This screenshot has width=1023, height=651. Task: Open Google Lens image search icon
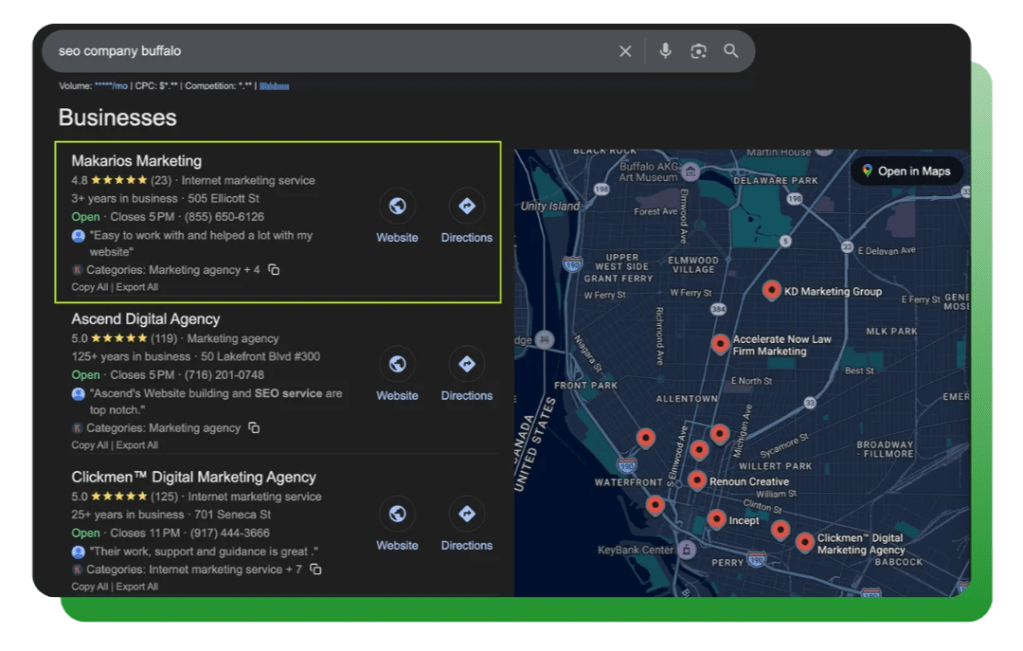point(698,51)
